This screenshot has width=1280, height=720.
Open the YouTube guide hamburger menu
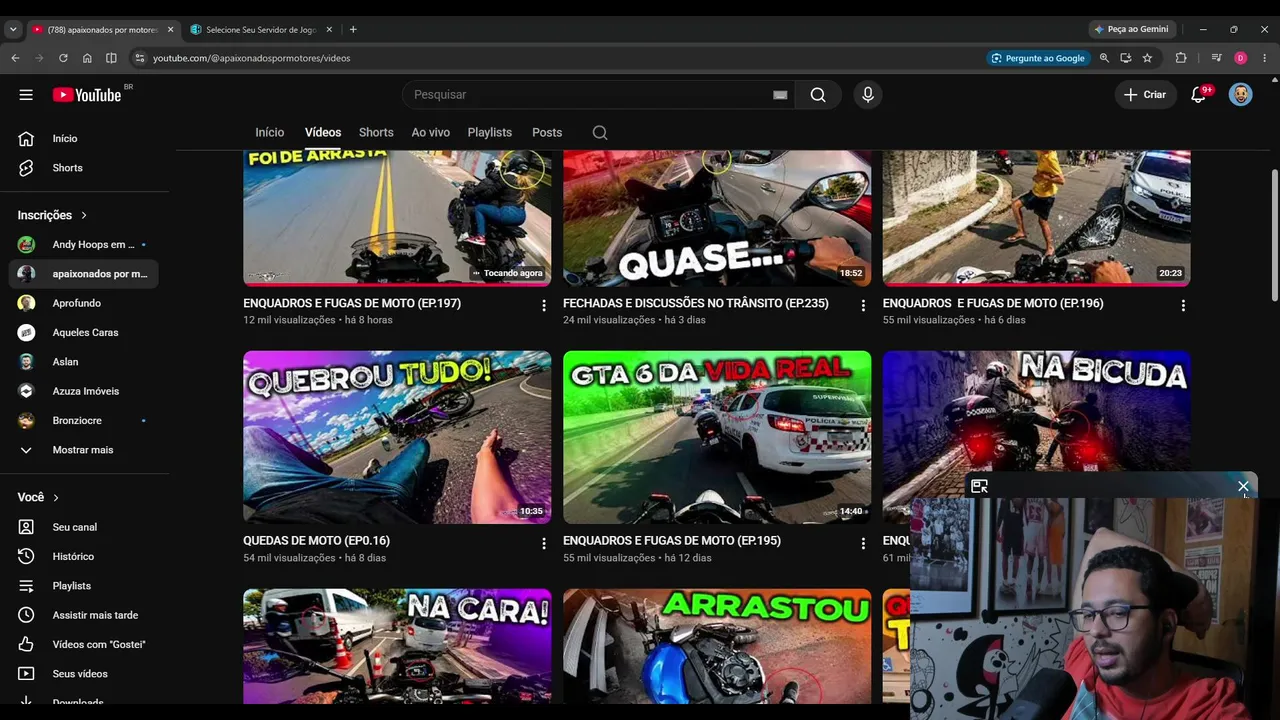26,95
